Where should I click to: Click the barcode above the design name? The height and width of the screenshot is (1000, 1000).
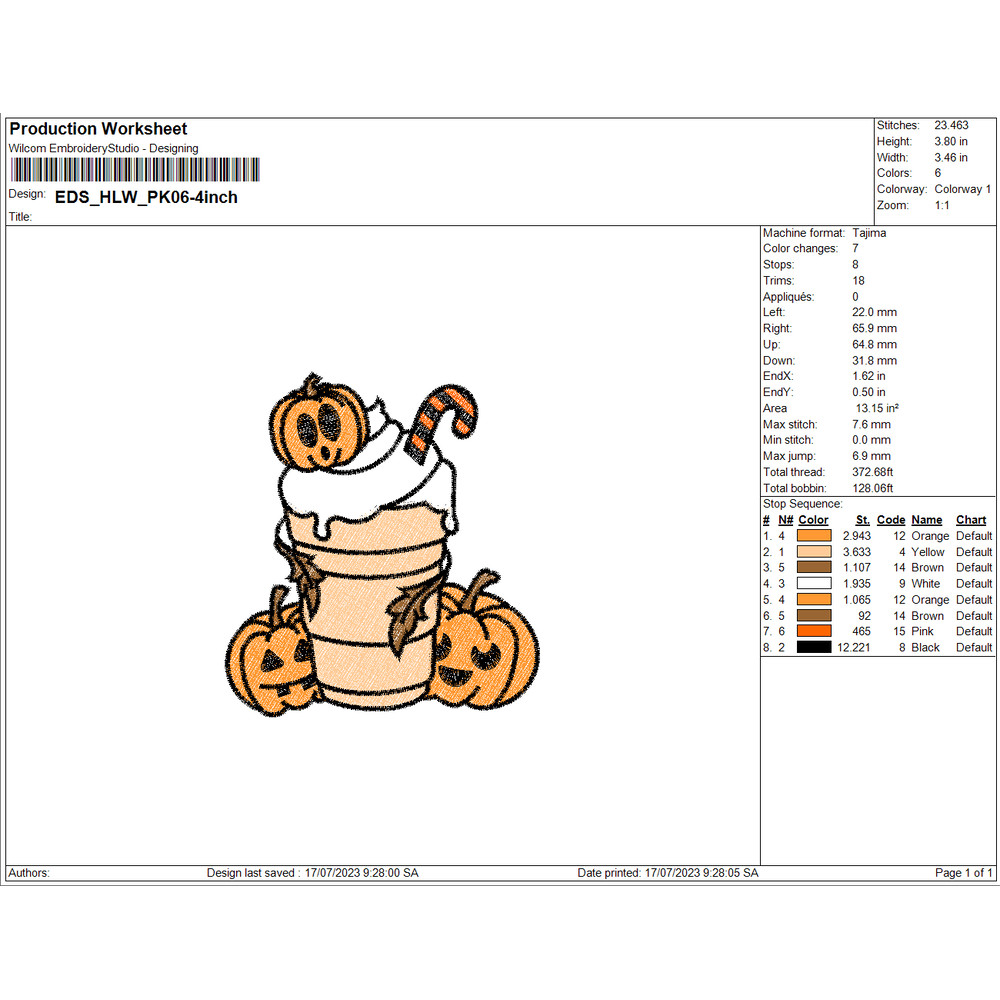coord(135,170)
